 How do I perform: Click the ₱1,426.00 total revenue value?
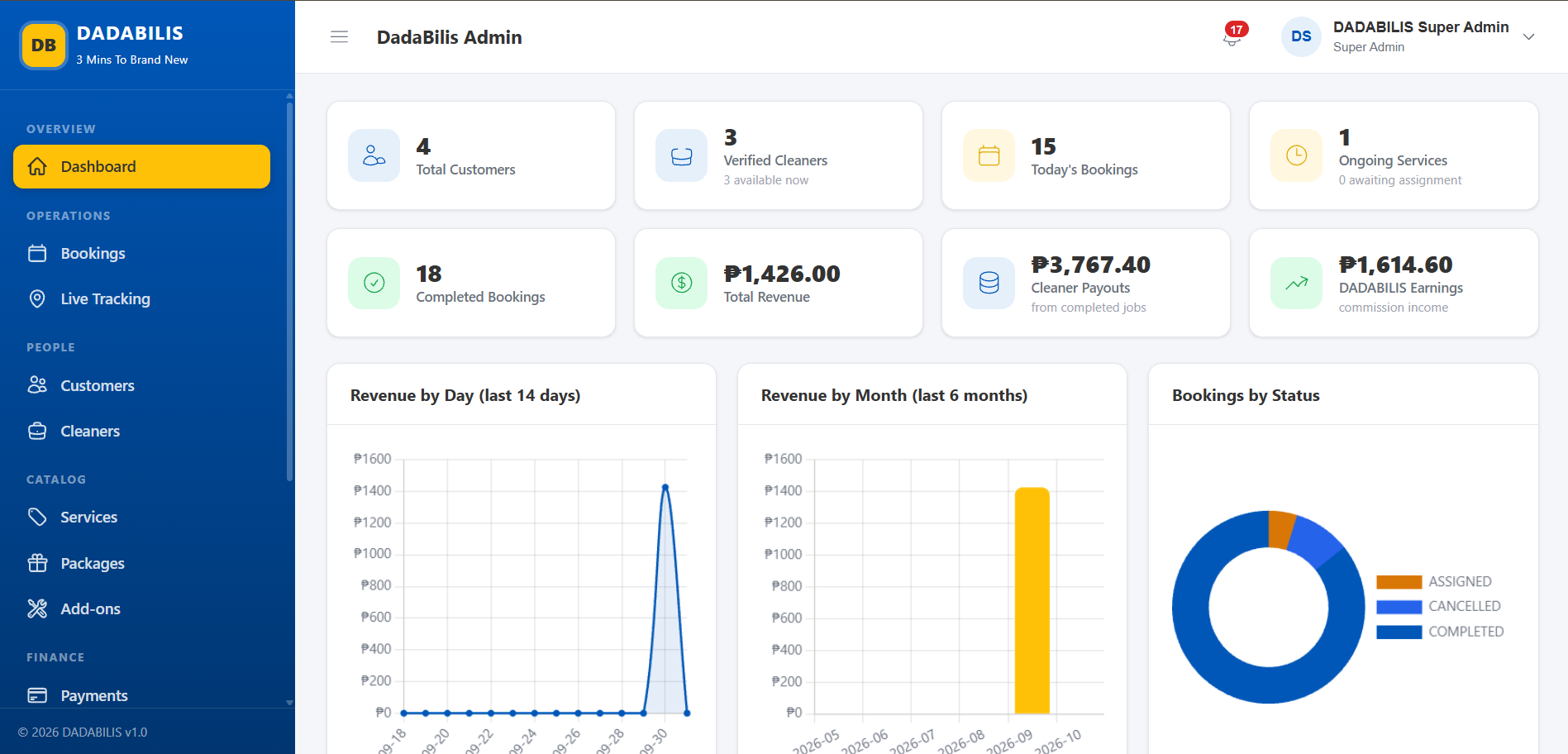pos(782,274)
